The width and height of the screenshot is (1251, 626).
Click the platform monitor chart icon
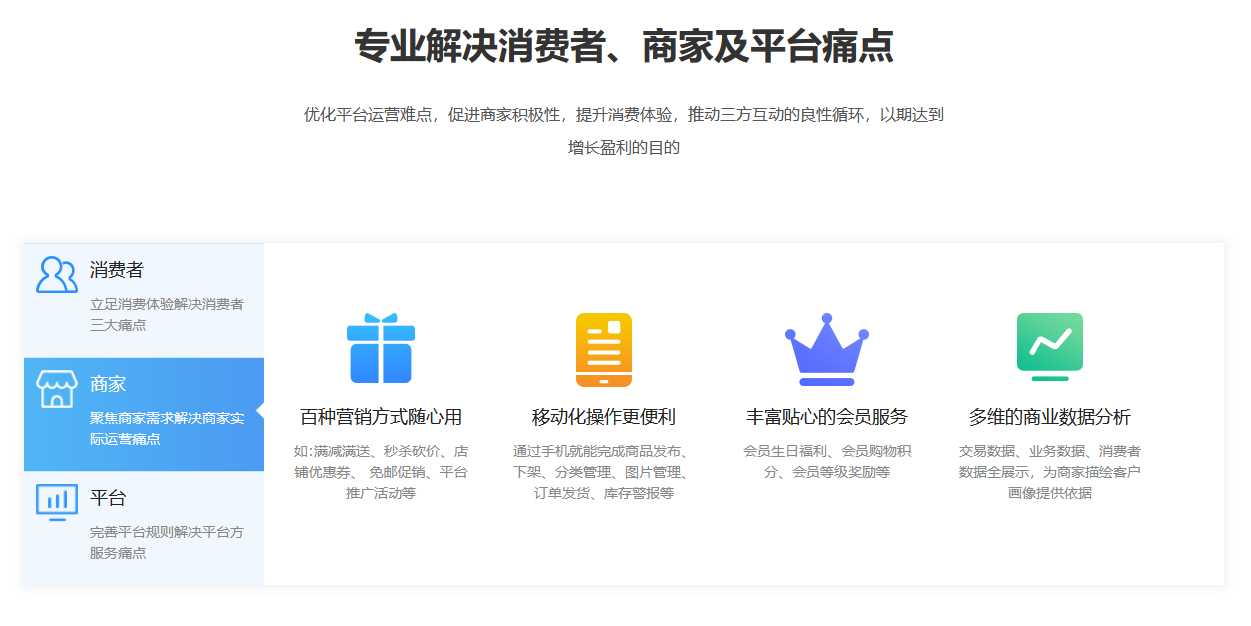tap(57, 502)
